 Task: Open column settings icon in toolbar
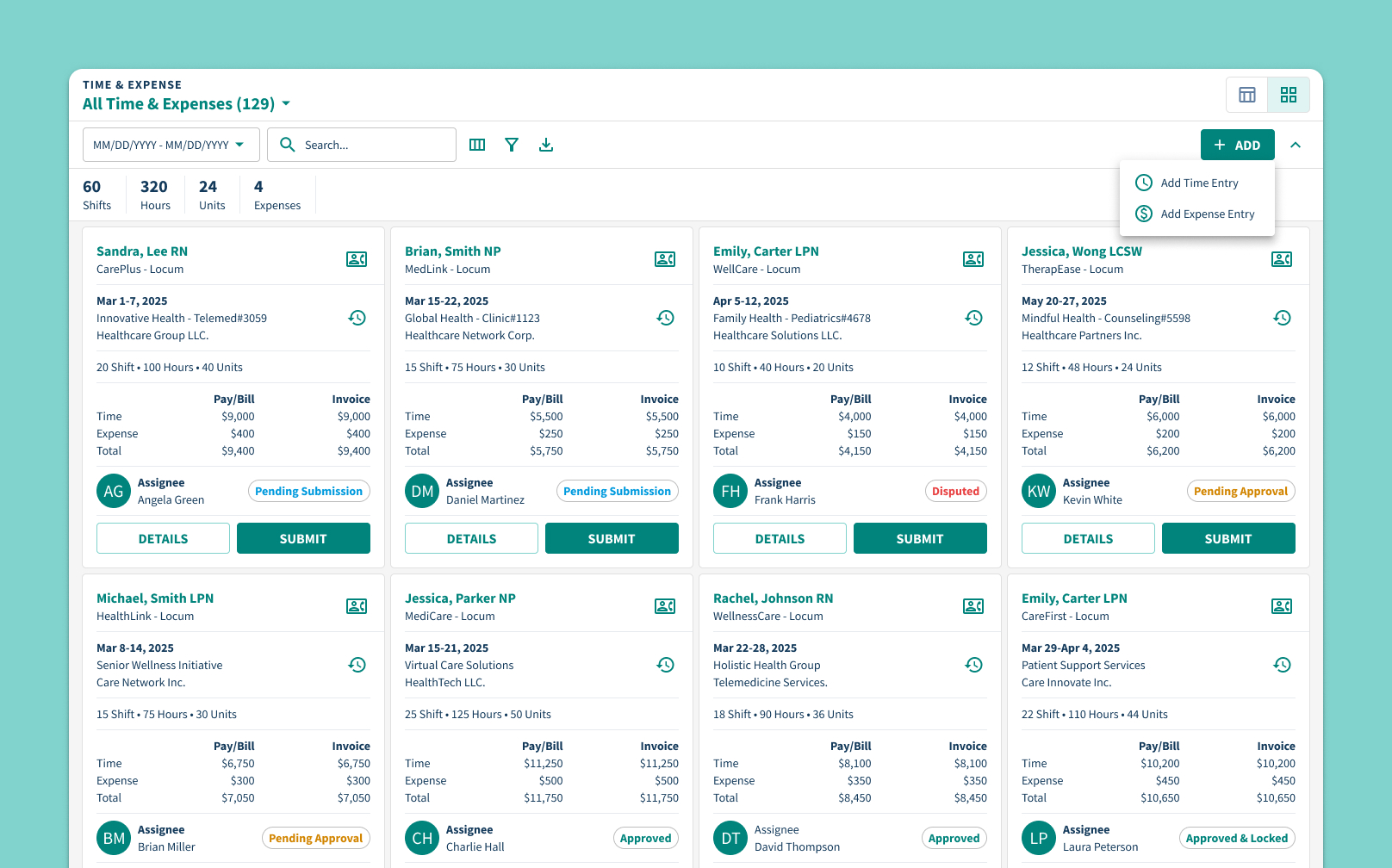(477, 145)
